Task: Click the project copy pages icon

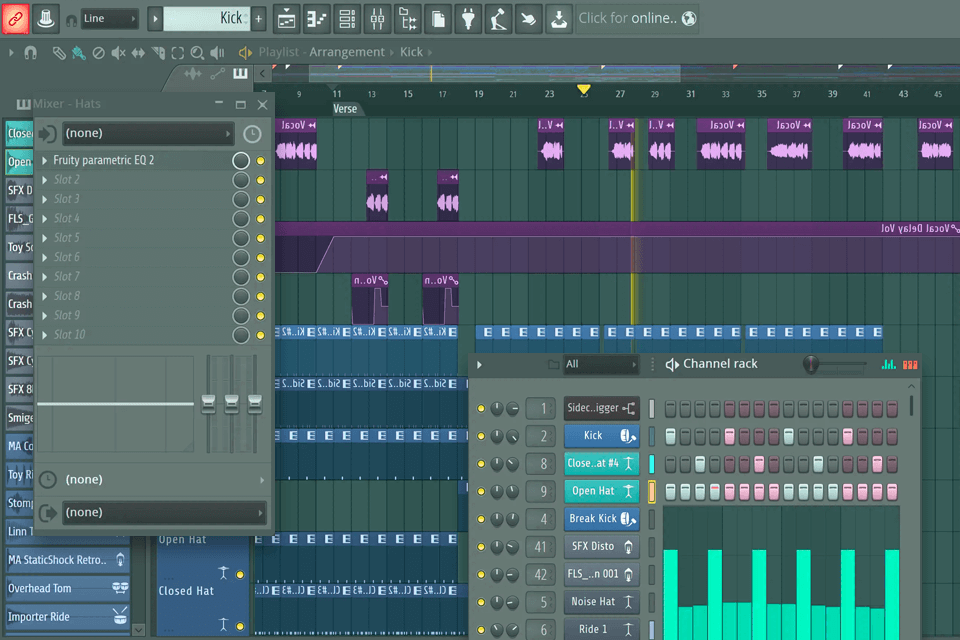Action: click(438, 19)
